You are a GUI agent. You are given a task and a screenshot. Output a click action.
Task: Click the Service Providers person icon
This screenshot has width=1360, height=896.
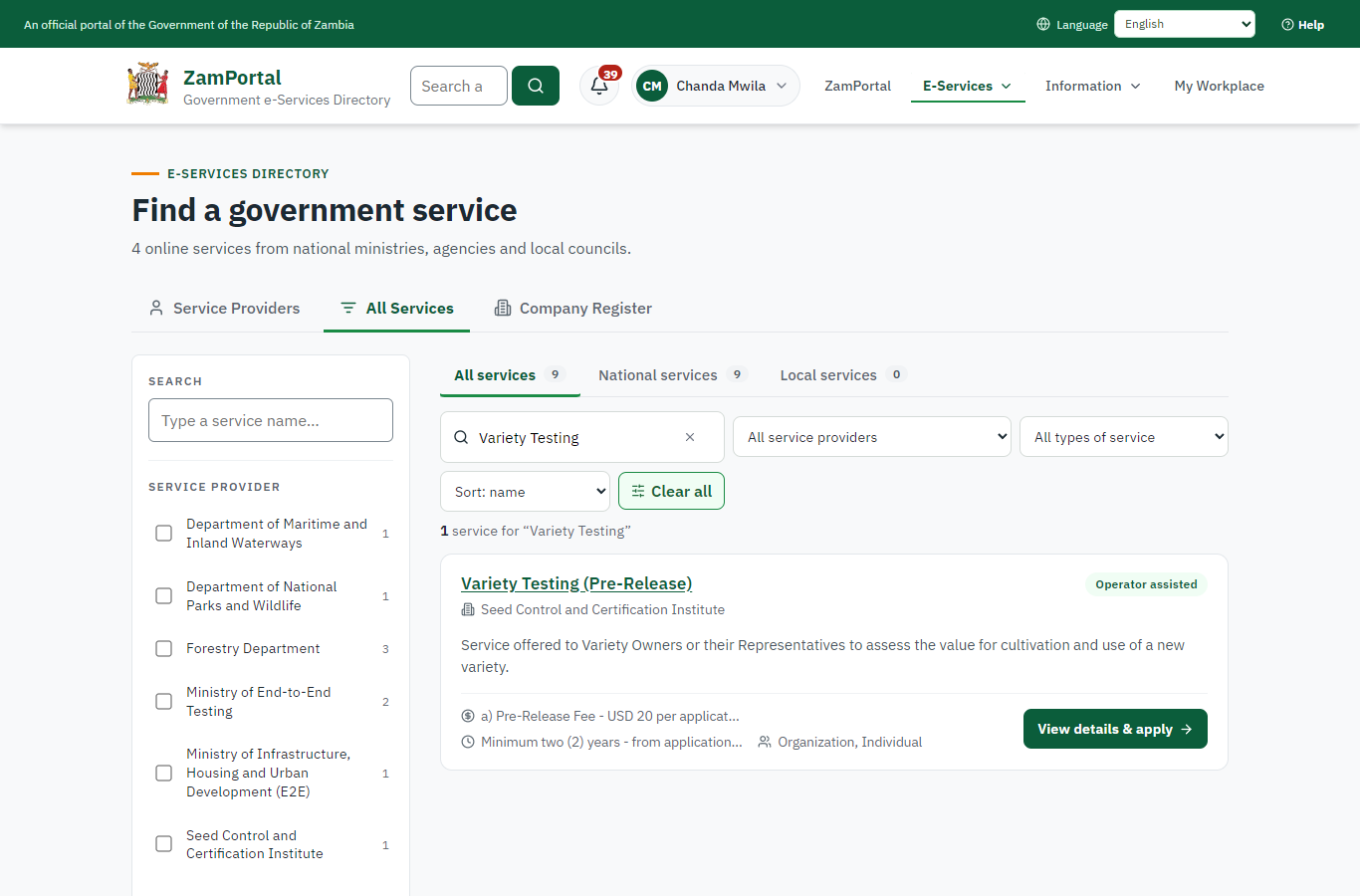point(156,308)
